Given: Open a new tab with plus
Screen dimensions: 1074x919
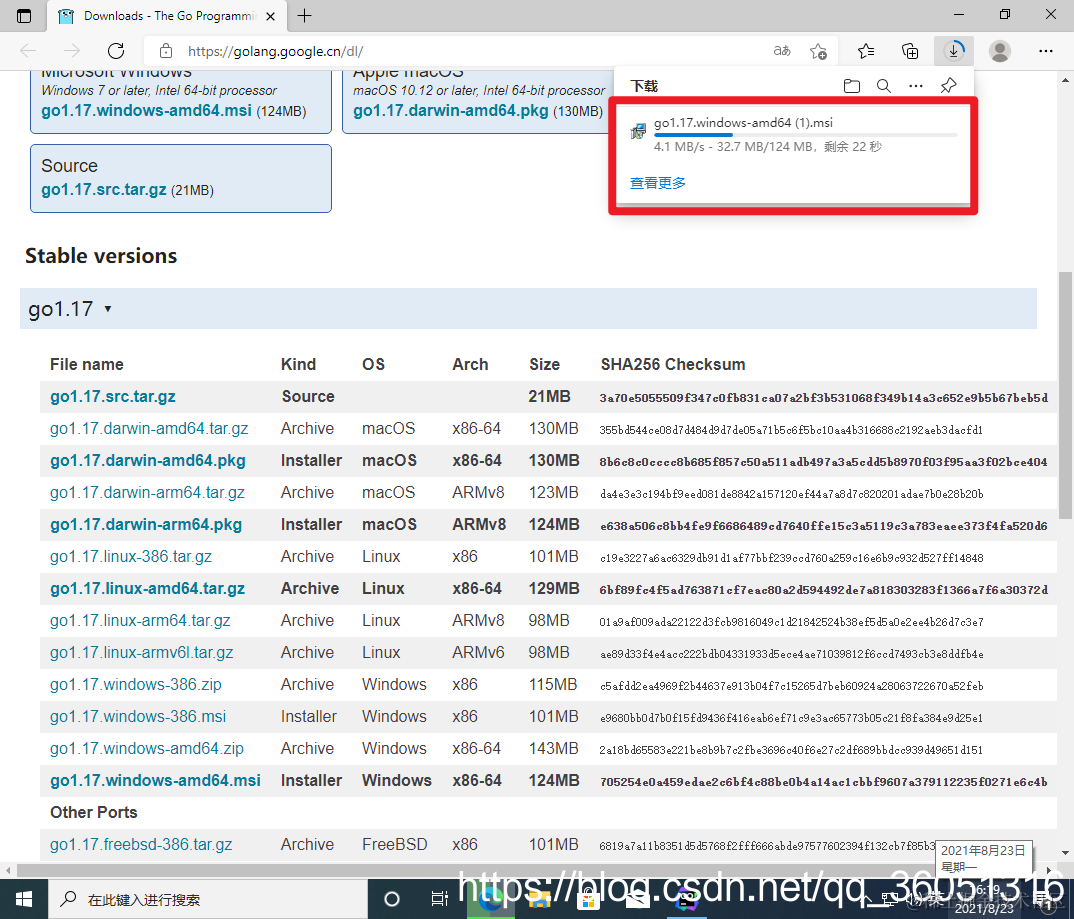Looking at the screenshot, I should coord(305,16).
